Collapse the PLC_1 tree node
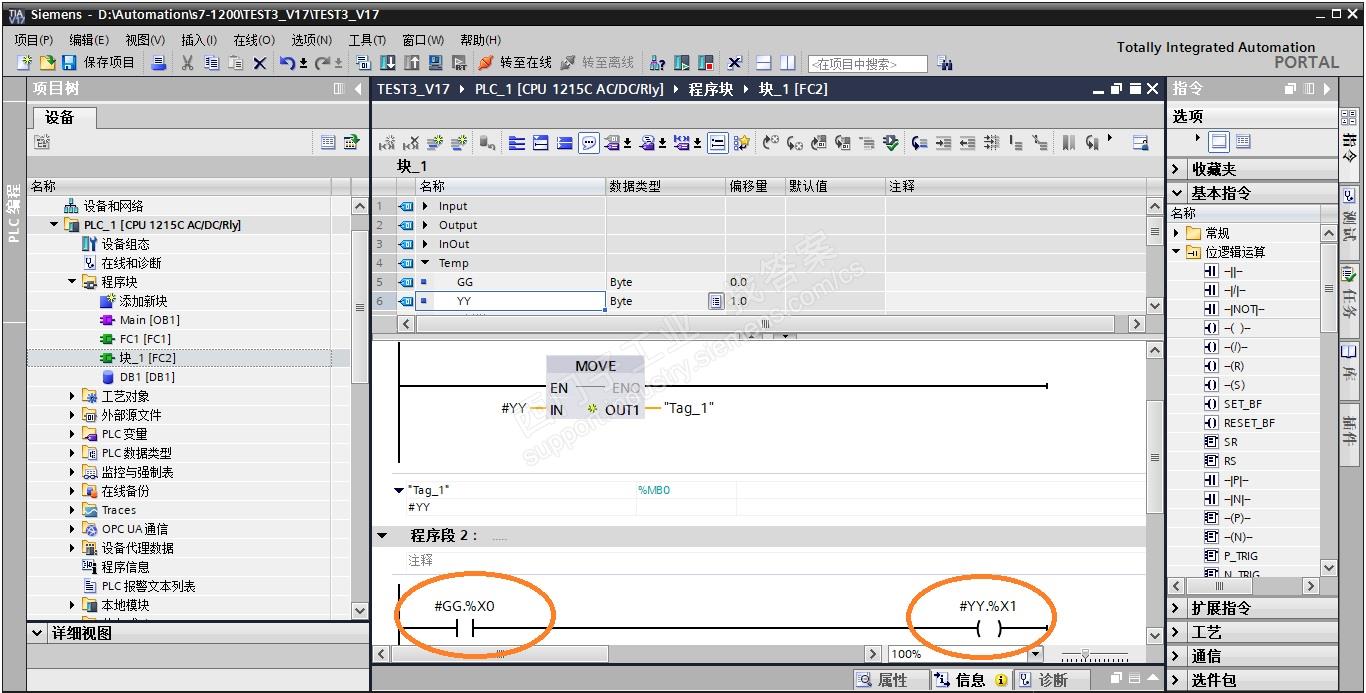The width and height of the screenshot is (1366, 693). (x=55, y=225)
